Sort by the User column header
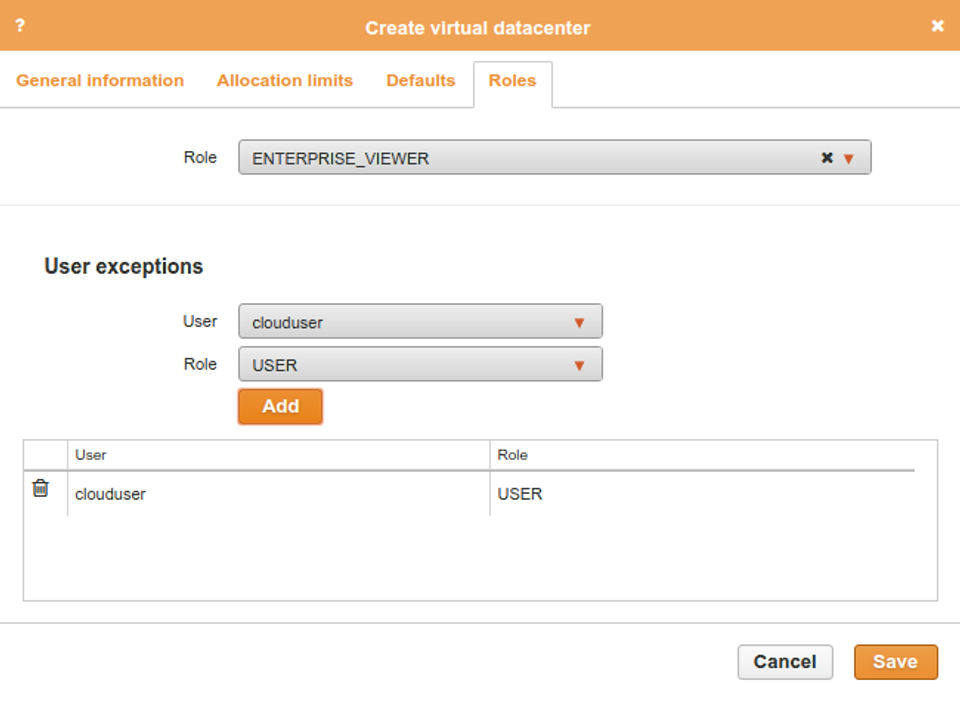 pos(279,455)
